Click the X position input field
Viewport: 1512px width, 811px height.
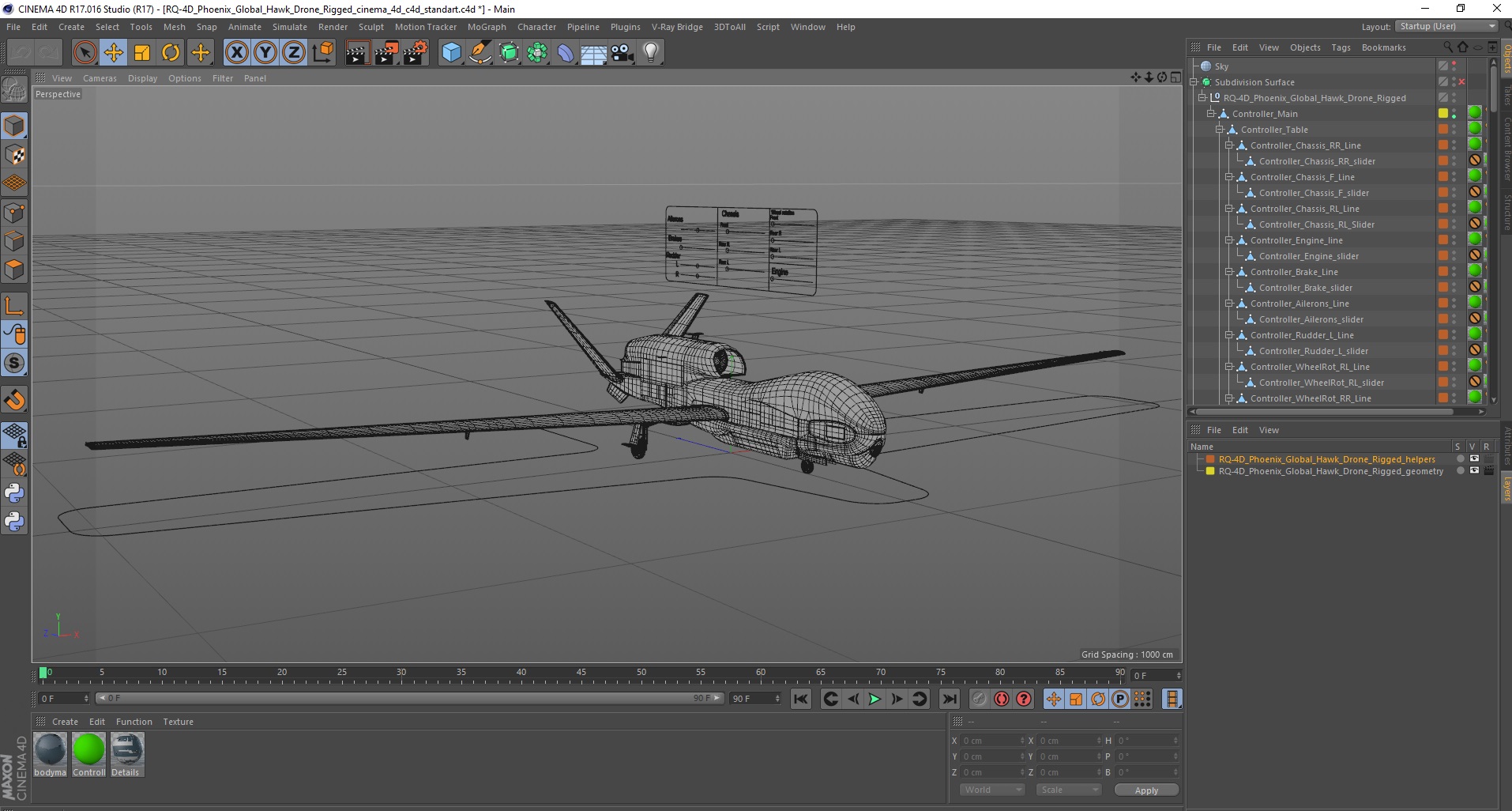point(992,741)
